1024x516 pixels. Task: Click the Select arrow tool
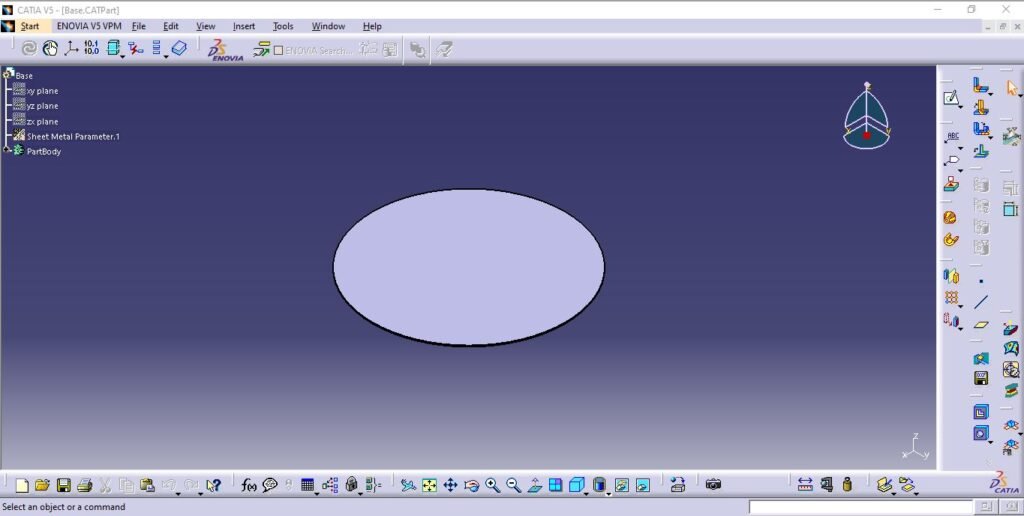tap(1012, 88)
